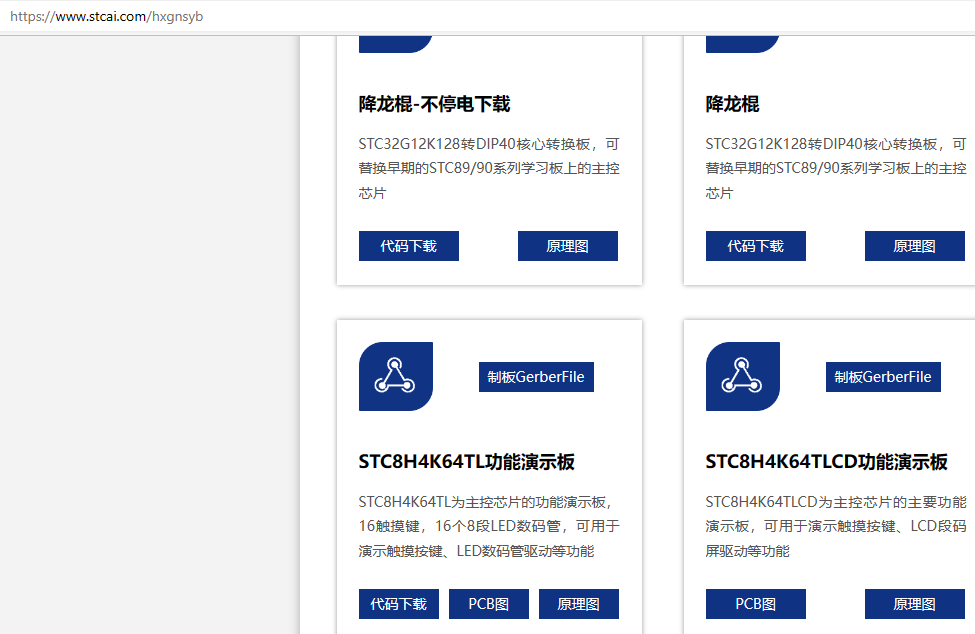Screen dimensions: 975x634
Task: Open 制板GerberFile for STC8H4K64TL board
Action: [x=536, y=377]
